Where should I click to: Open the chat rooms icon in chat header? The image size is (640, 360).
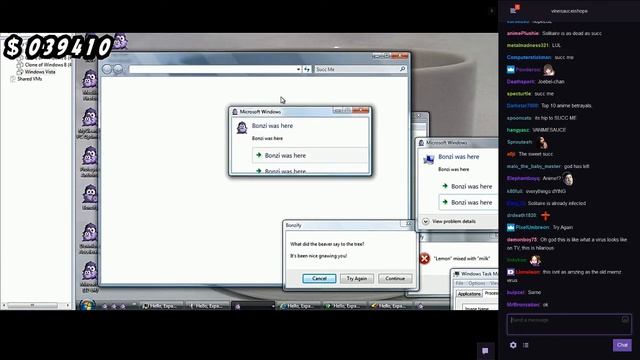pyautogui.click(x=514, y=10)
